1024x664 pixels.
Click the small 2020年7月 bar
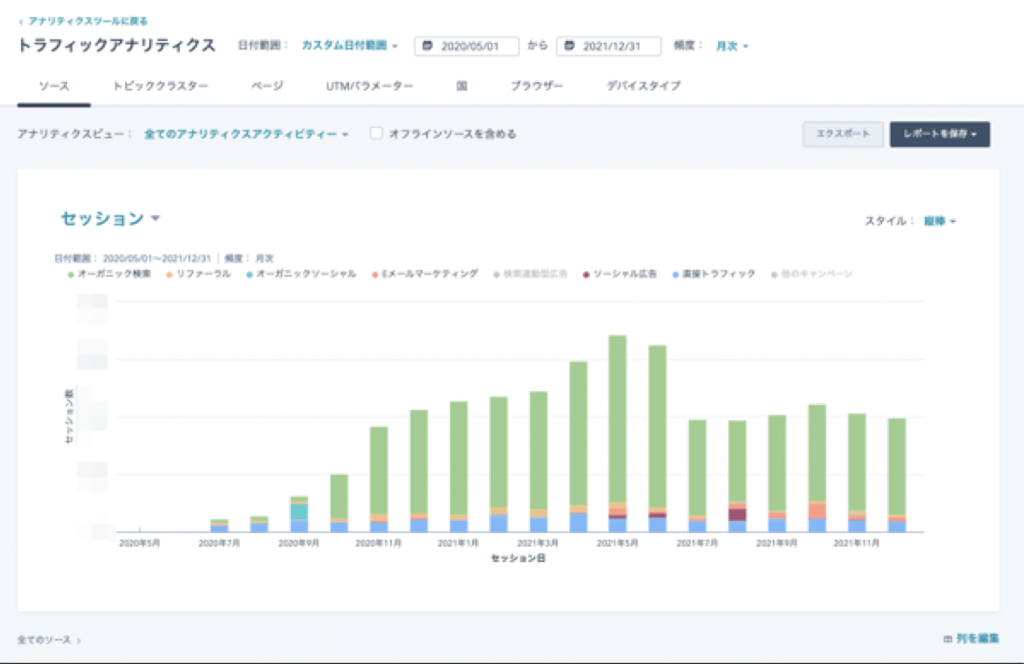click(x=219, y=526)
